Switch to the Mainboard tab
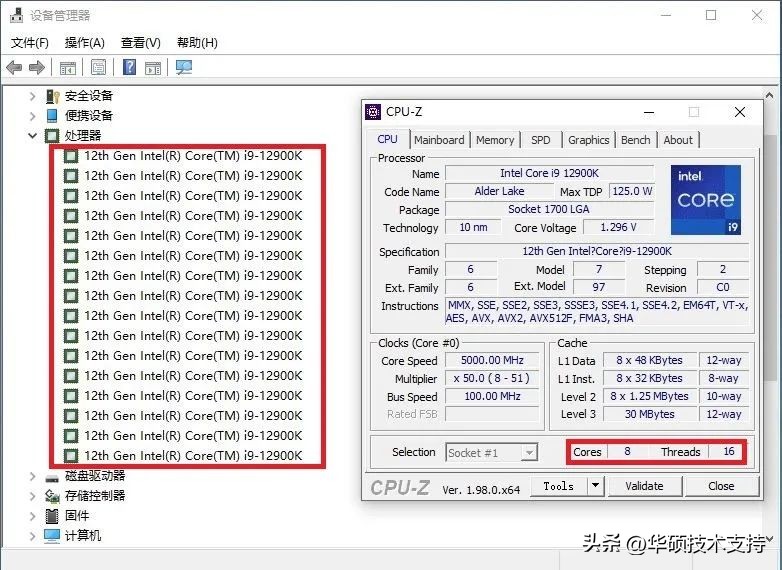The height and width of the screenshot is (570, 782). (x=439, y=140)
